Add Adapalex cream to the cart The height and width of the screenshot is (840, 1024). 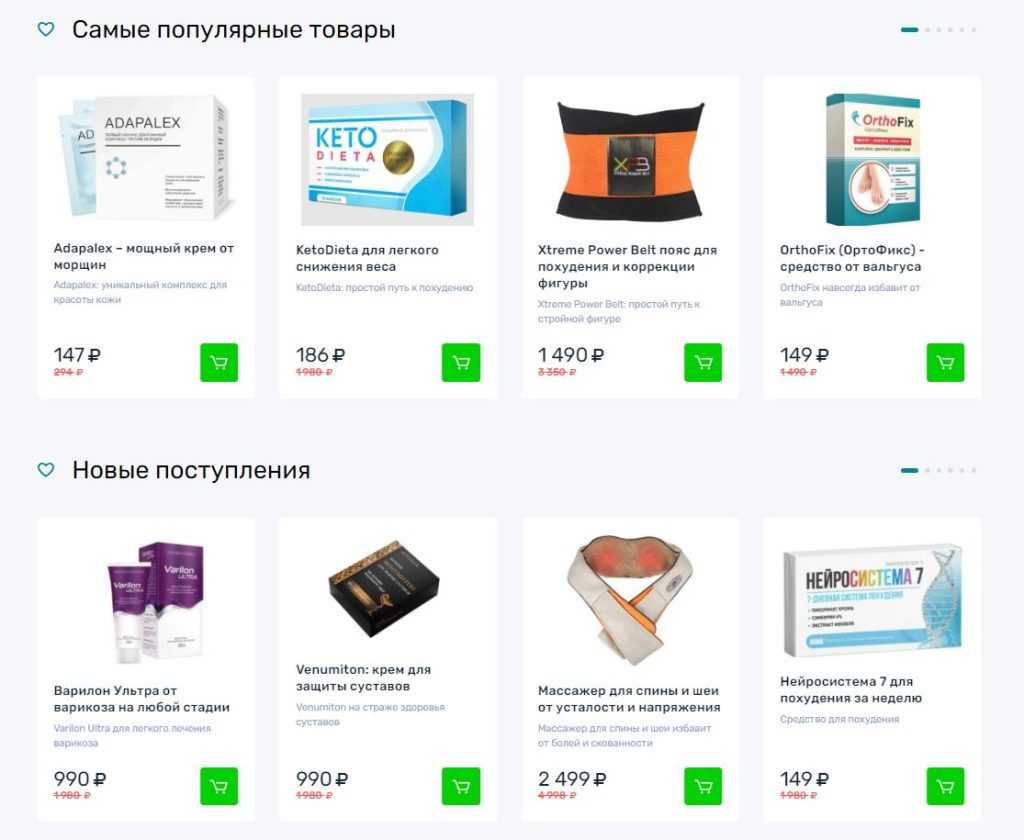219,363
